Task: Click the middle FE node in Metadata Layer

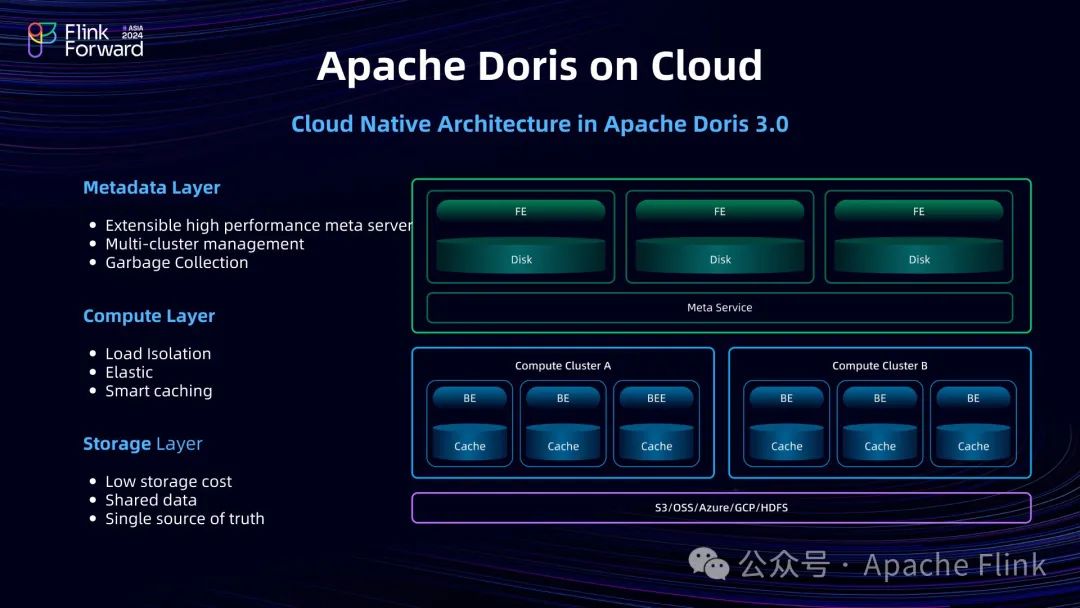Action: pos(718,211)
